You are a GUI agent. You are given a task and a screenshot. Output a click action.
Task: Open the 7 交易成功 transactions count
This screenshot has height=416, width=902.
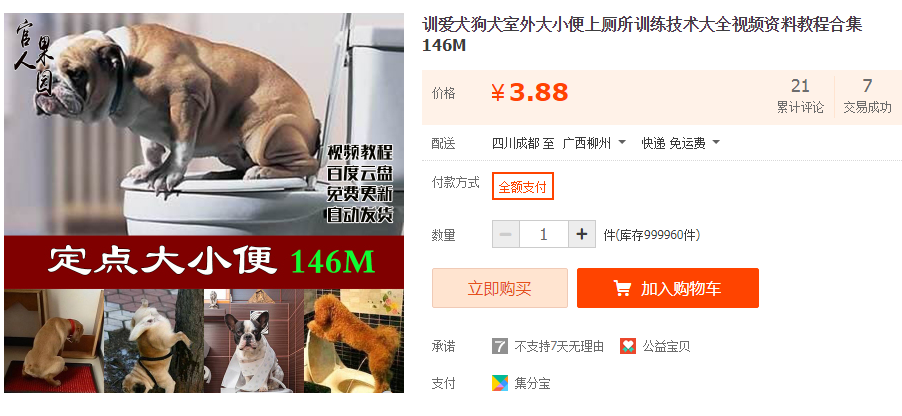point(867,96)
